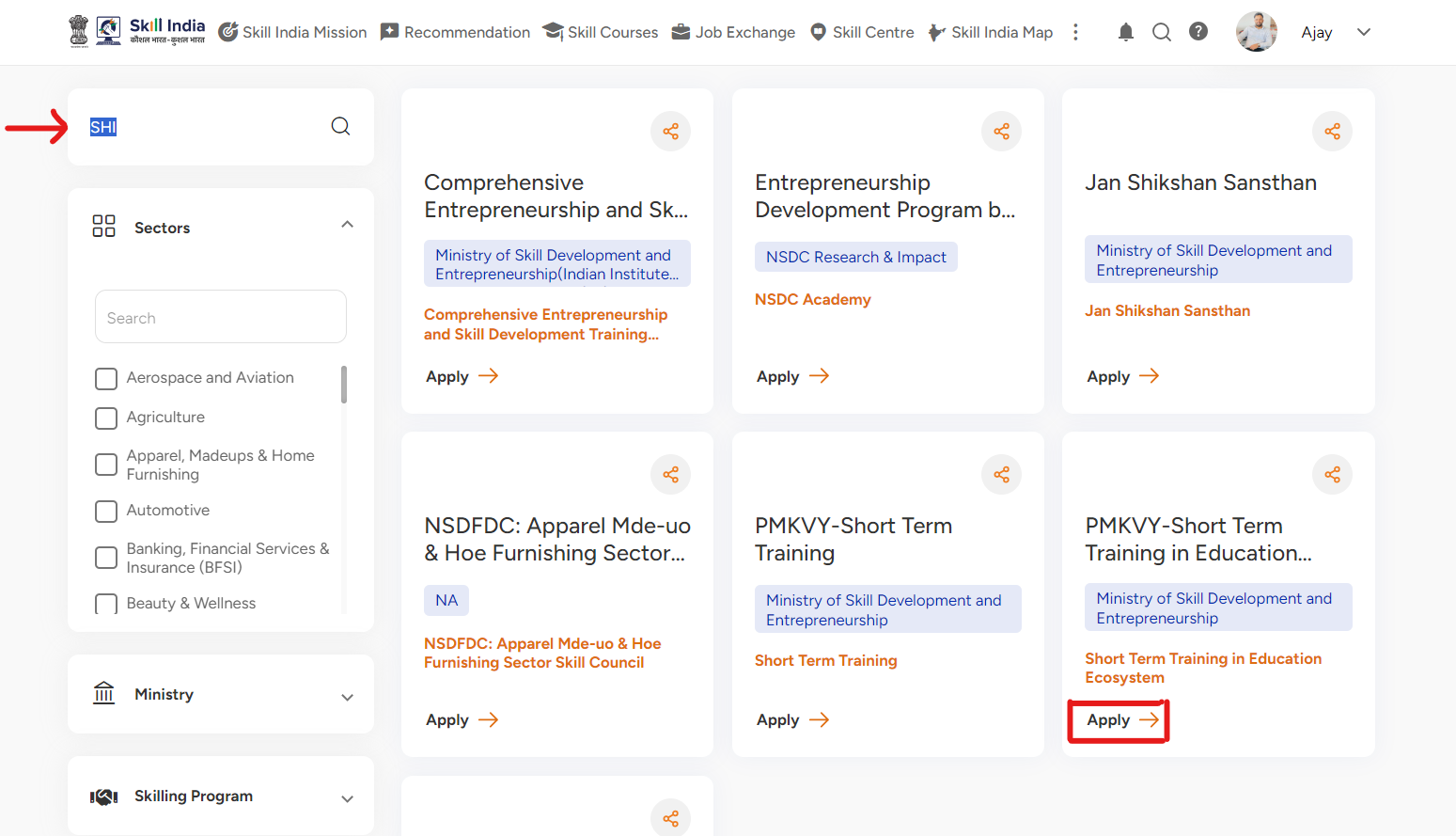Click the Indian Institute ministry tag on first card
The width and height of the screenshot is (1456, 836).
(557, 263)
